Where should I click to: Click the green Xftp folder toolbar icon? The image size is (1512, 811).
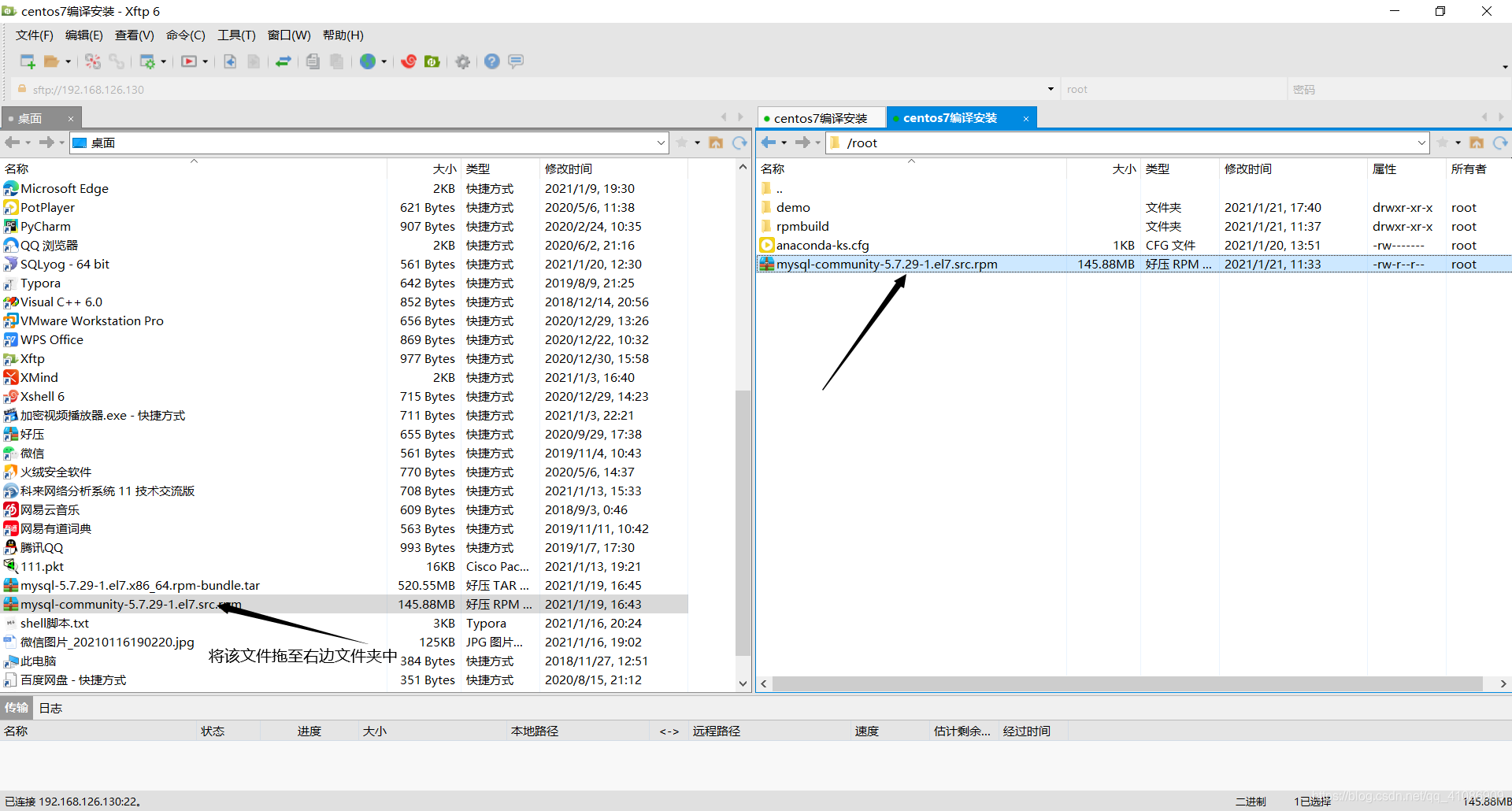[432, 61]
